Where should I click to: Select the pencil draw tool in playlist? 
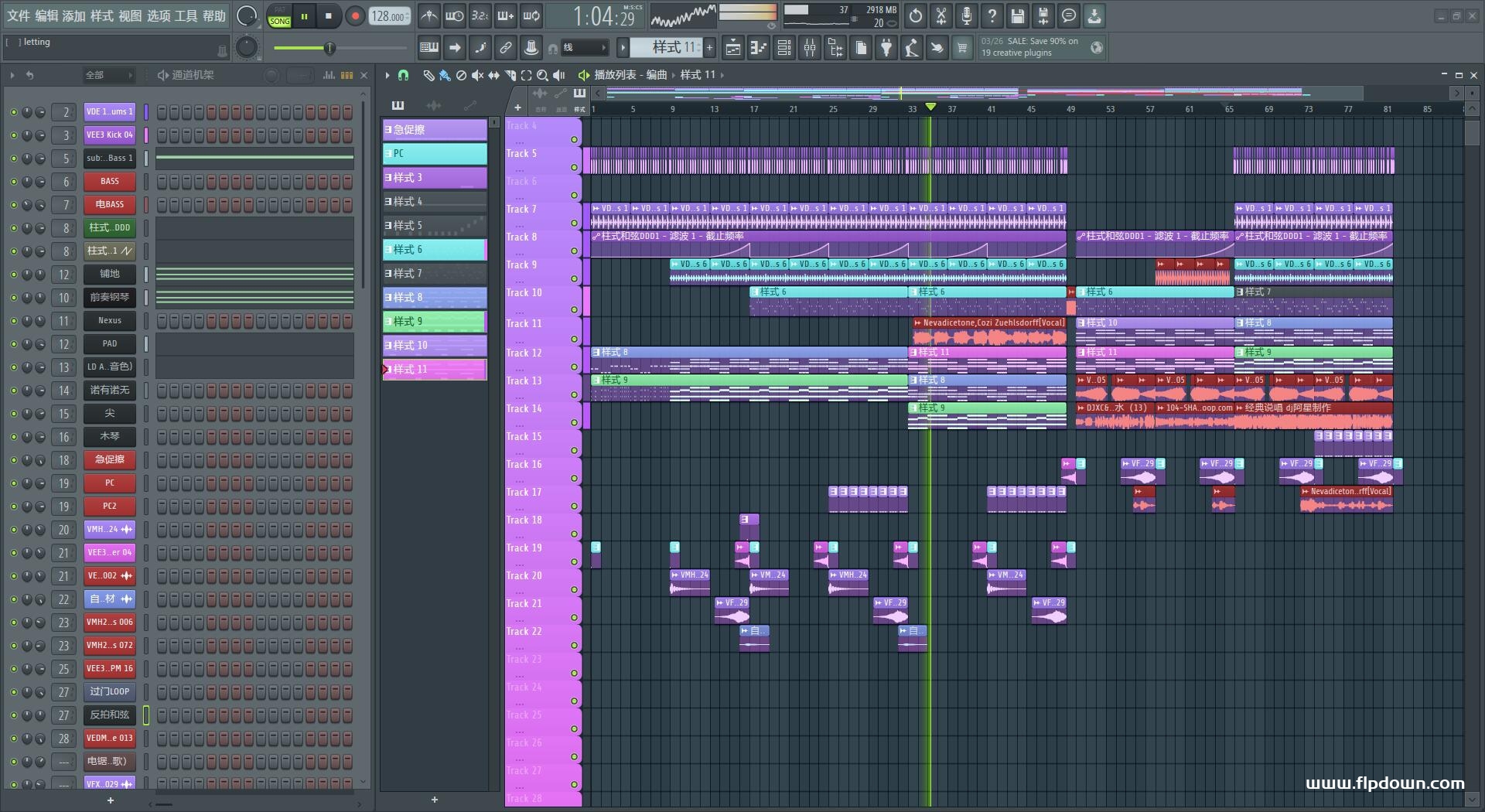[428, 75]
